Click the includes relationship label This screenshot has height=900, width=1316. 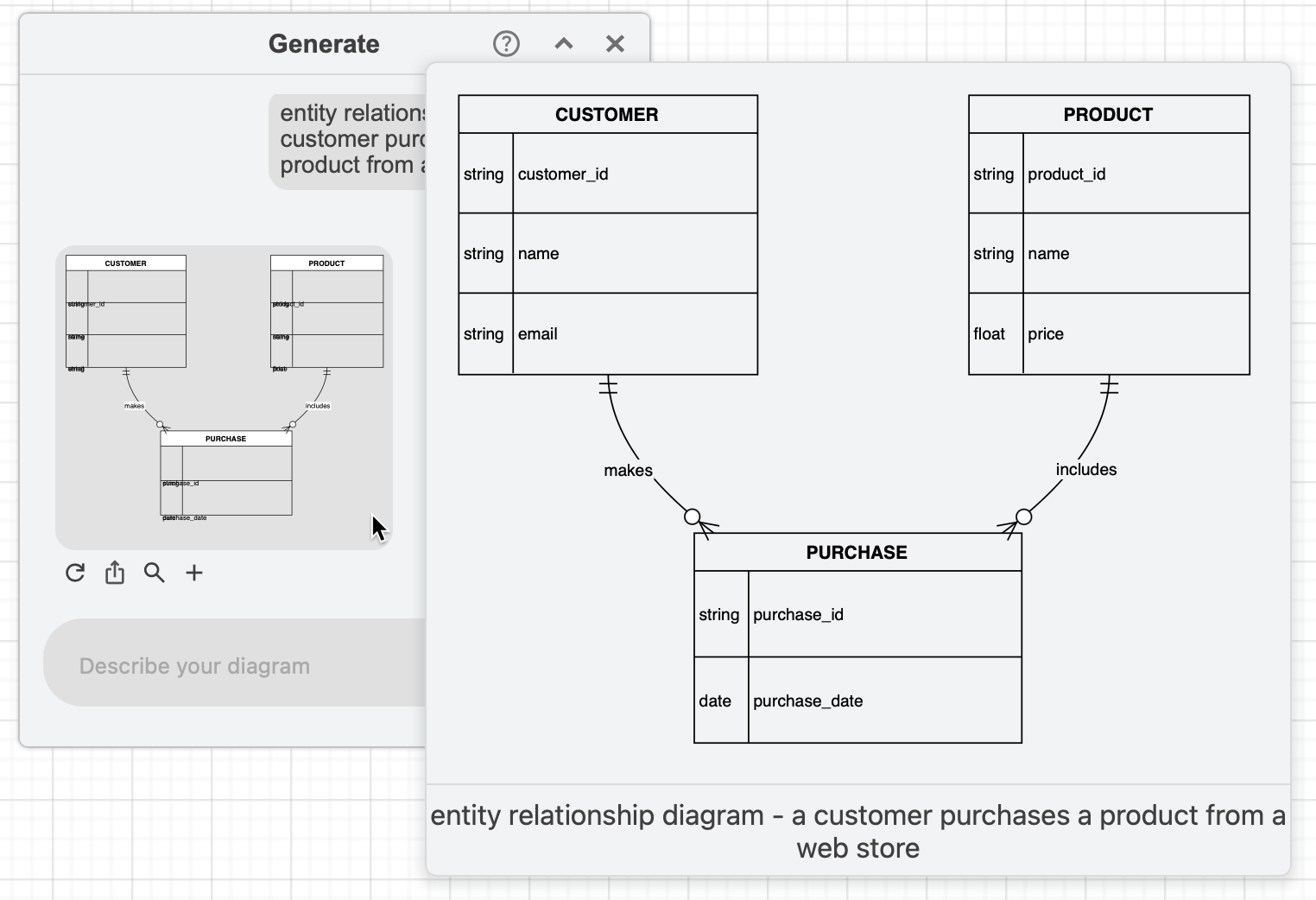(1085, 469)
